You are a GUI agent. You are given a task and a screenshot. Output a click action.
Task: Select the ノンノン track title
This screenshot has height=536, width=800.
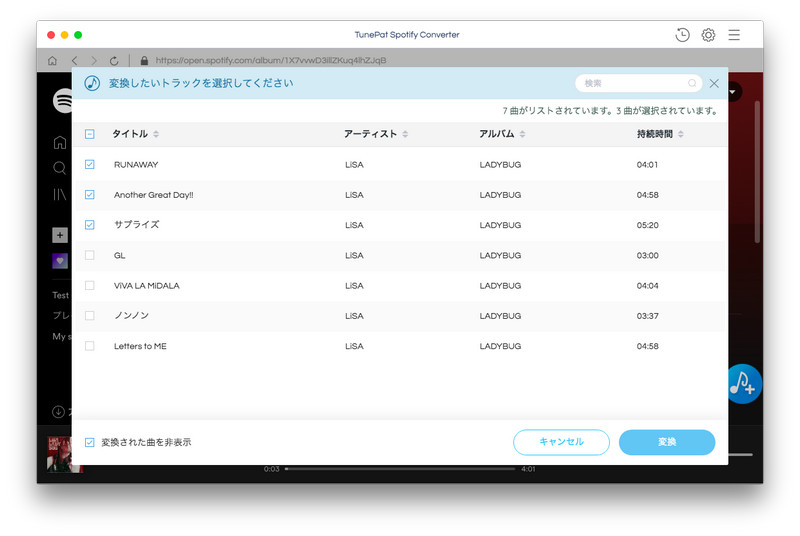pos(132,315)
